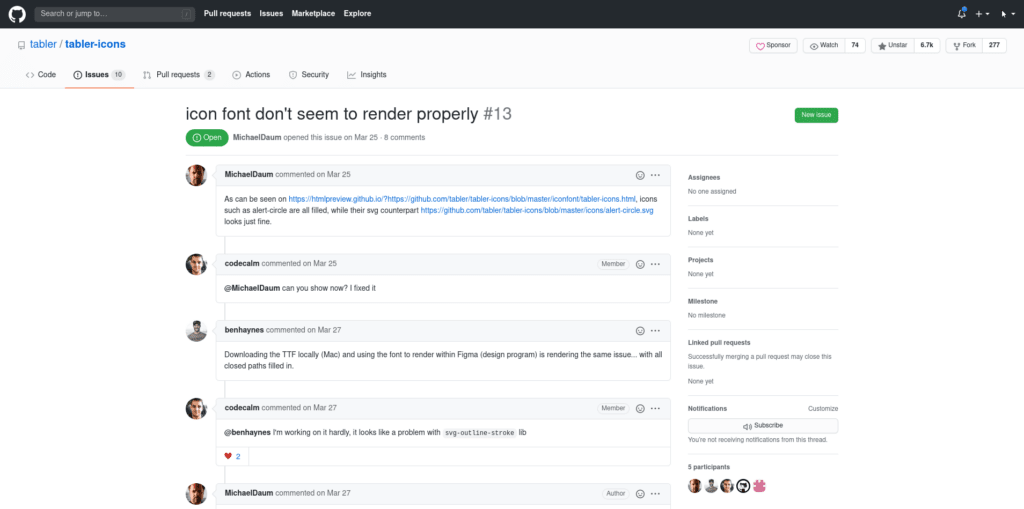This screenshot has height=509, width=1024.
Task: Open options menu on codecalm's Mar 25 comment
Action: 655,264
